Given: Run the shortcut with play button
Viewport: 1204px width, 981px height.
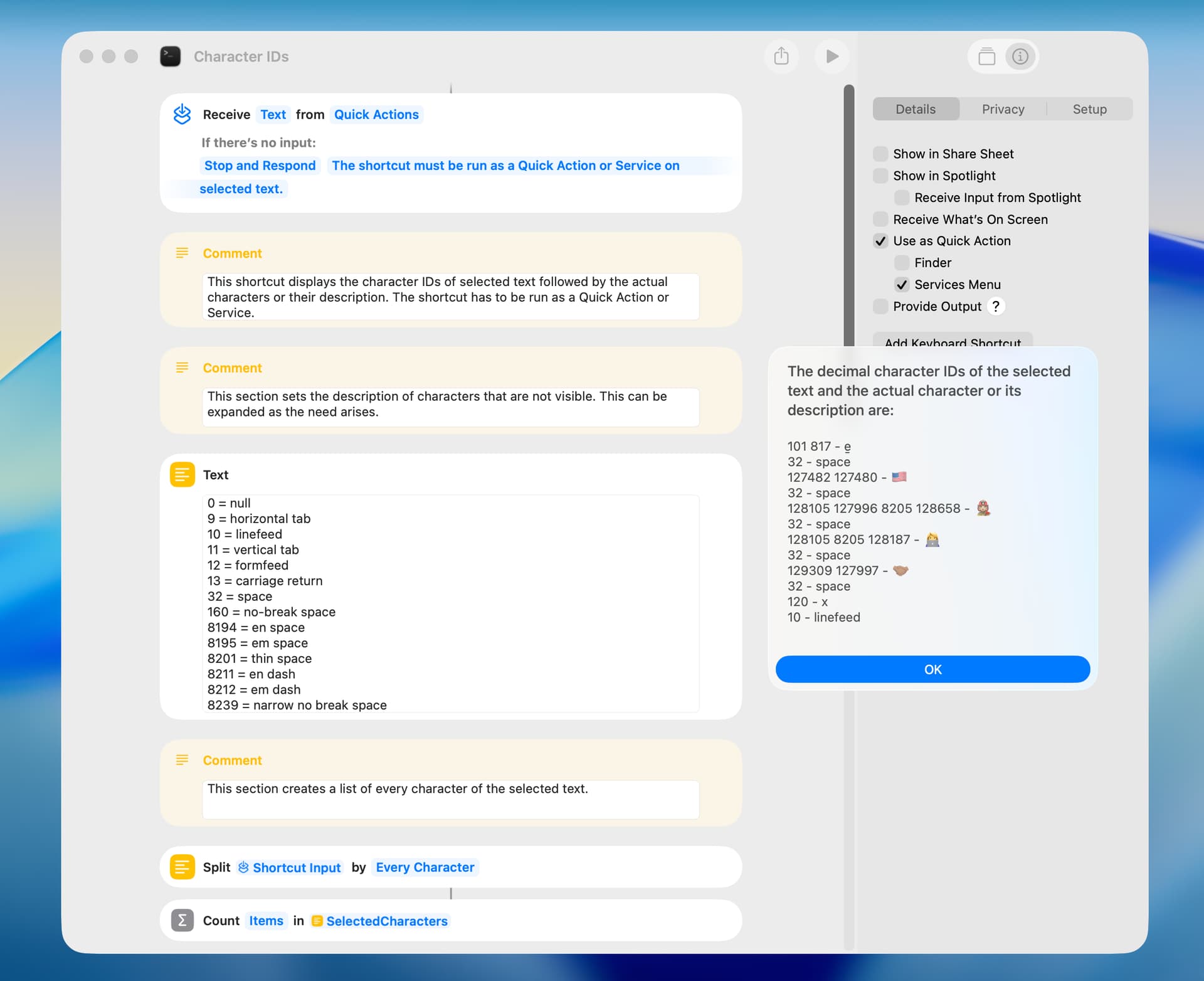Looking at the screenshot, I should tap(832, 56).
